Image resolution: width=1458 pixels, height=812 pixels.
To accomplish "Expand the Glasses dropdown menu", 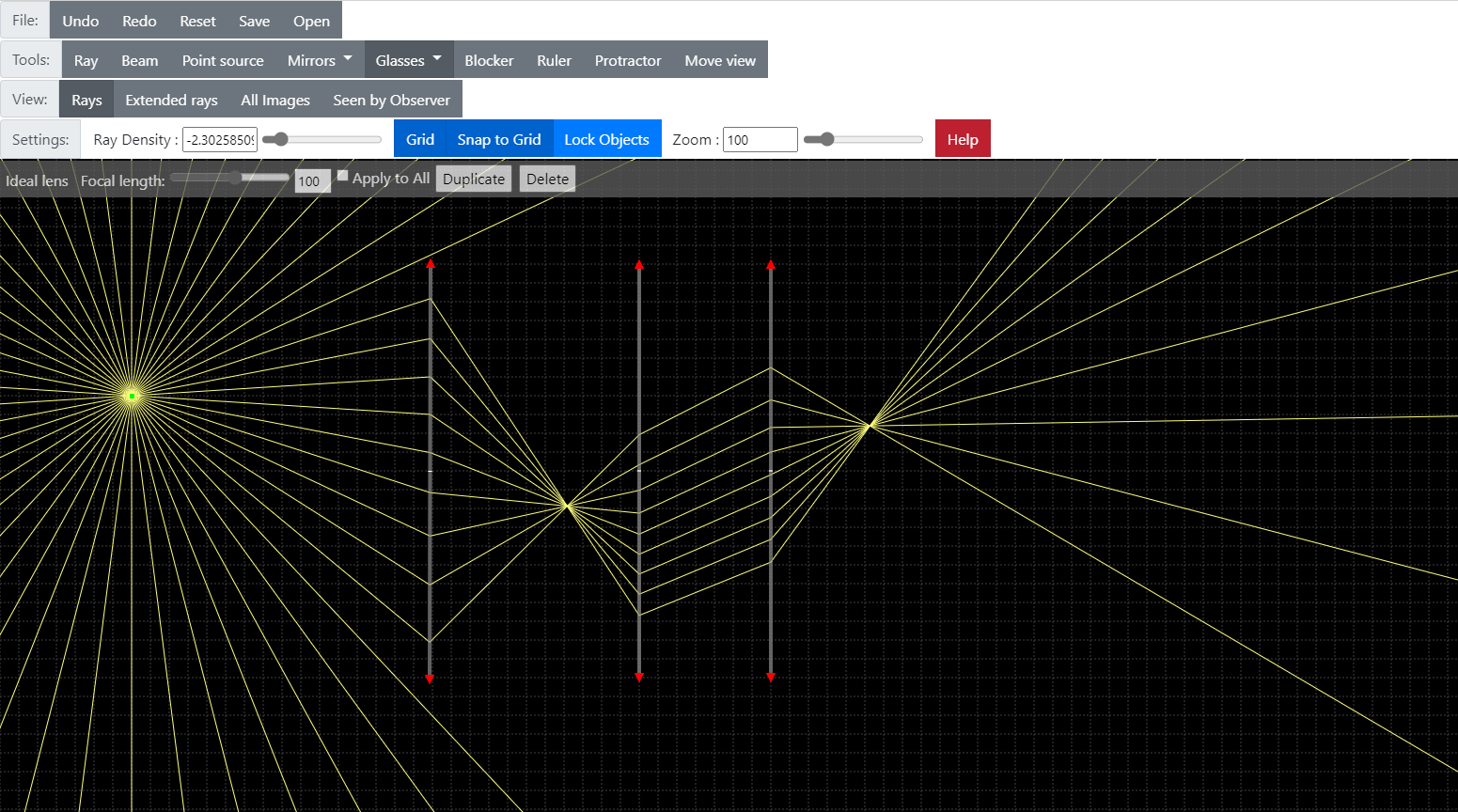I will (x=408, y=60).
